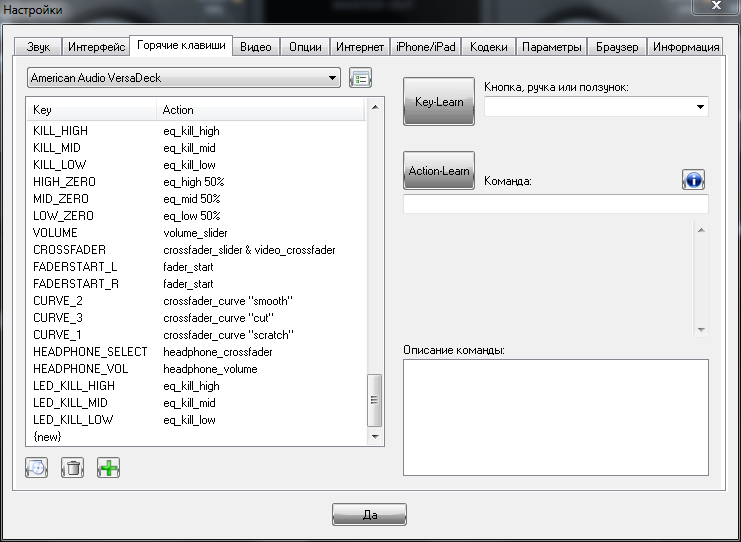Viewport: 741px width, 542px height.
Task: Open the Видео tab
Action: pos(256,47)
